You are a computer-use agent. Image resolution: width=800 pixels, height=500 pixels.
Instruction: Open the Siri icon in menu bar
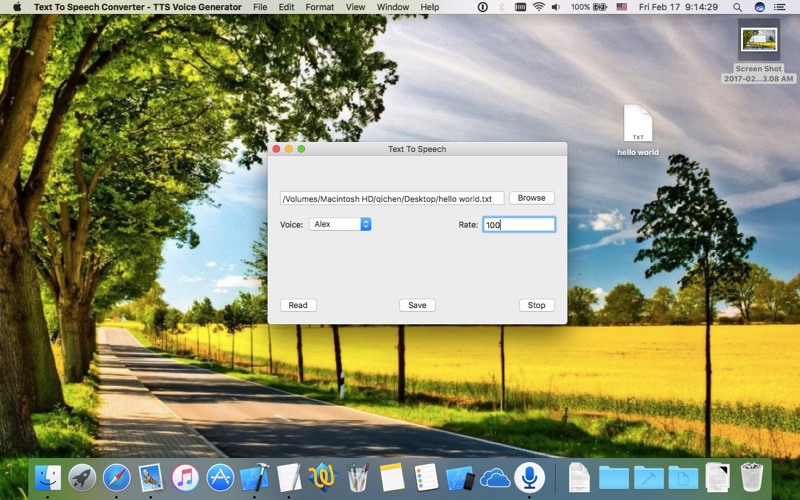tap(760, 7)
